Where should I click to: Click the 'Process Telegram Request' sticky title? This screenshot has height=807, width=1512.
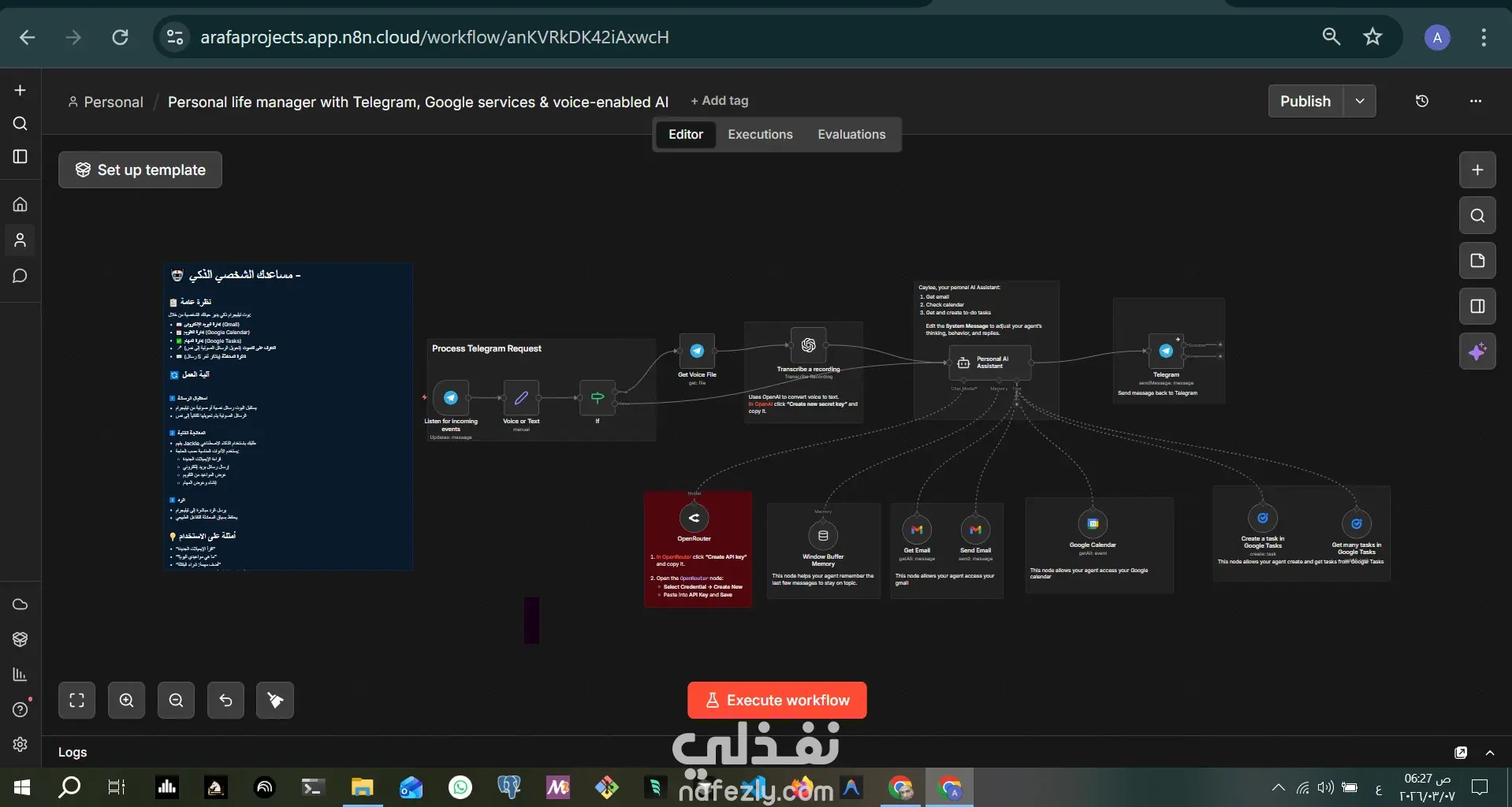pos(486,348)
